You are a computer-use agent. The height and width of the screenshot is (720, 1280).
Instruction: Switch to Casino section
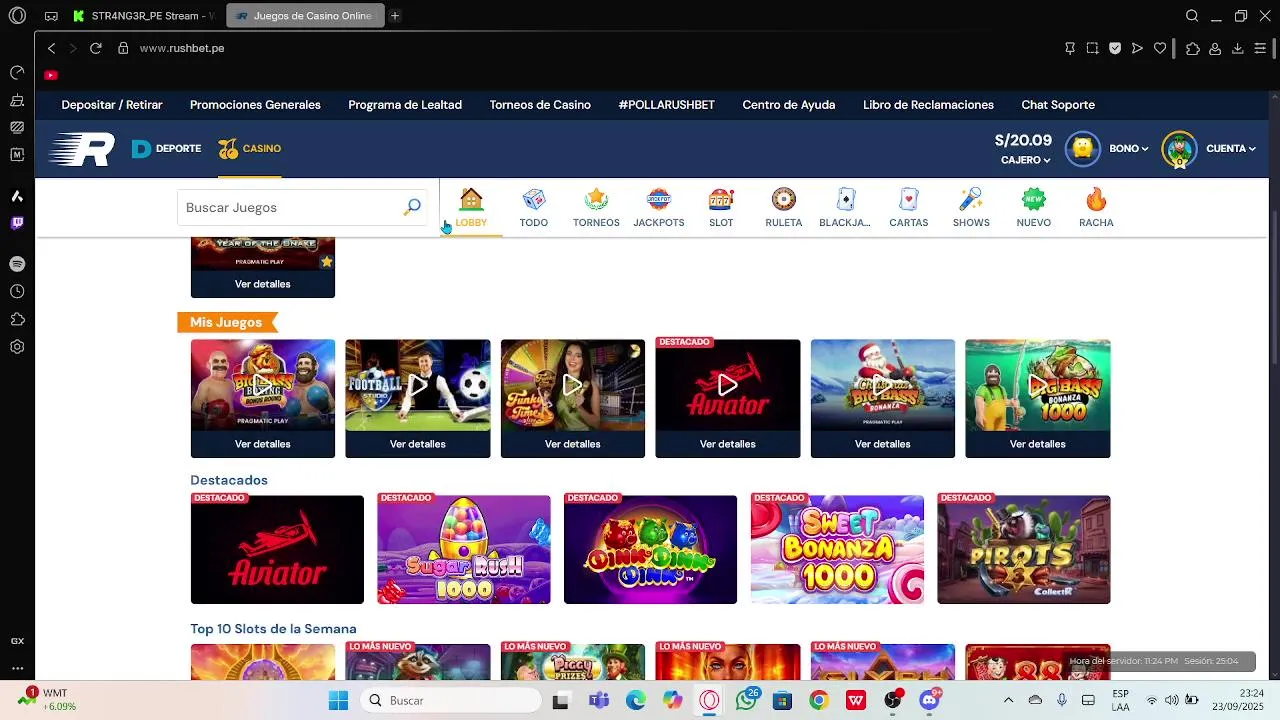[x=250, y=149]
